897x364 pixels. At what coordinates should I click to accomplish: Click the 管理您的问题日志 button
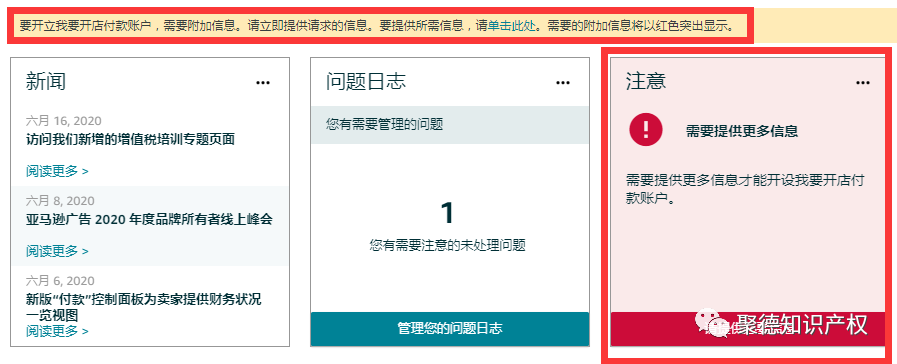click(x=450, y=329)
